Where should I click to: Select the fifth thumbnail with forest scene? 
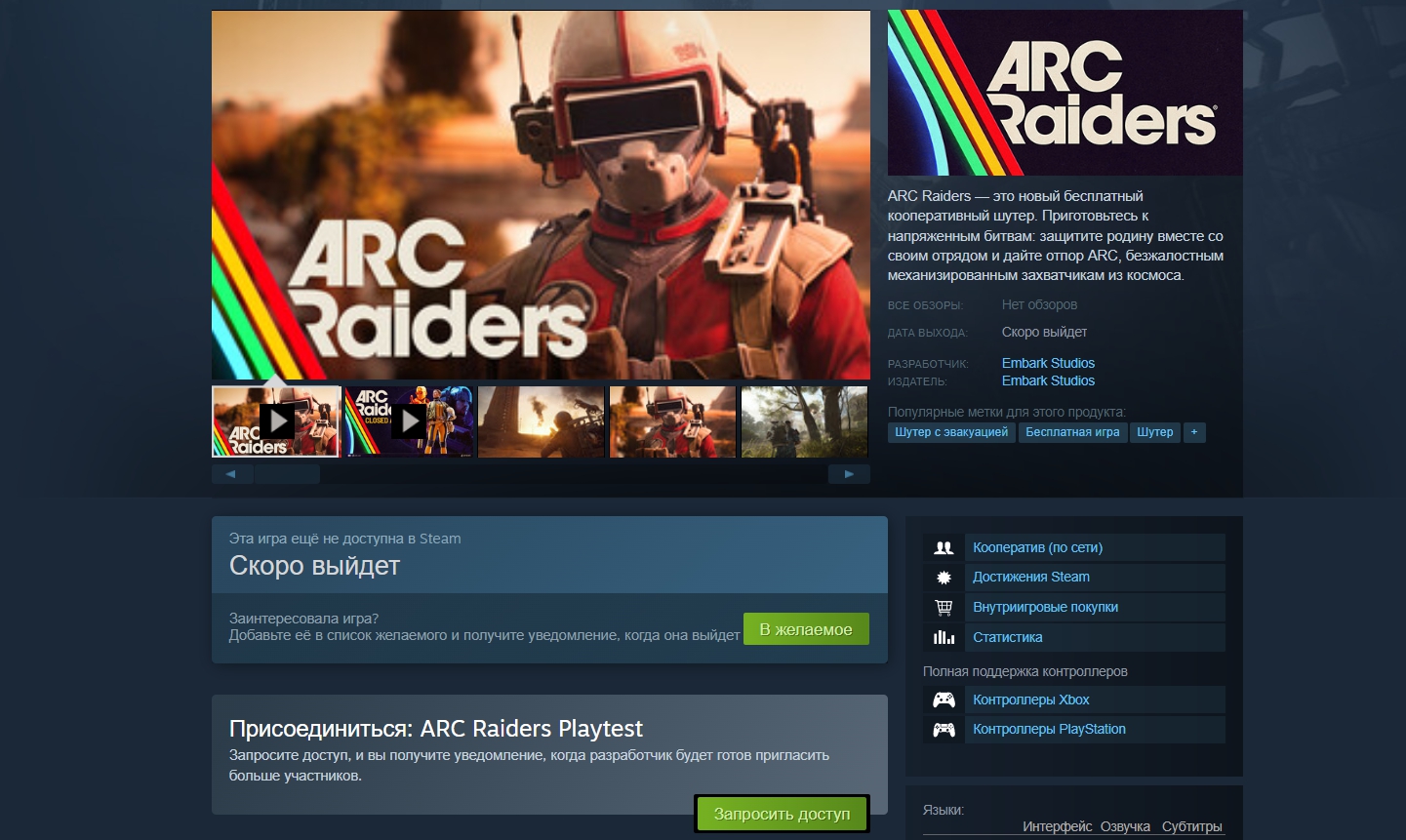tap(804, 421)
